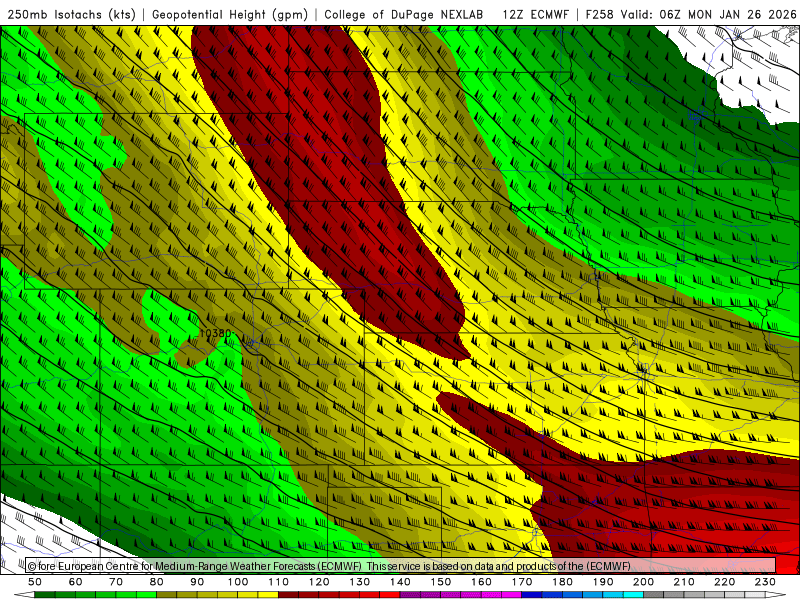The image size is (800, 600).
Task: Click the '180' value on the color scale
Action: click(563, 582)
